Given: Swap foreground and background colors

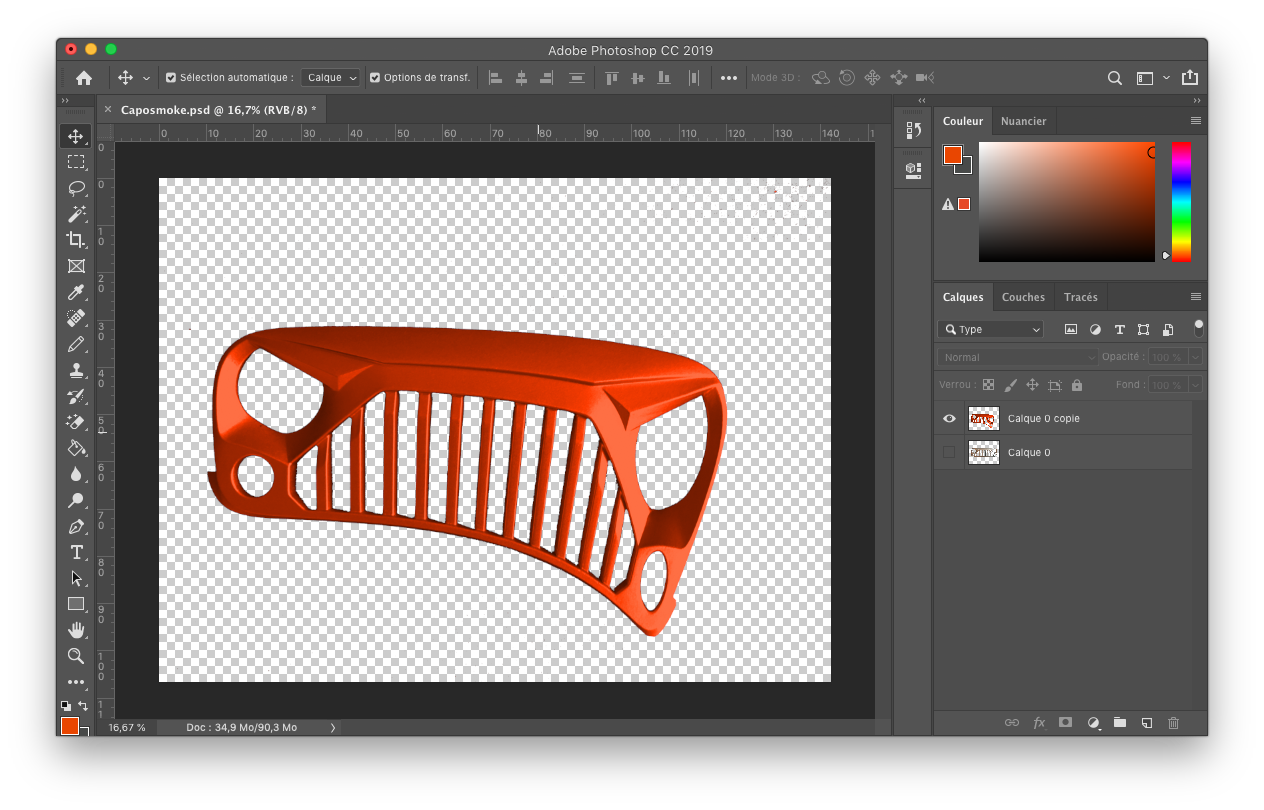Looking at the screenshot, I should pos(84,705).
